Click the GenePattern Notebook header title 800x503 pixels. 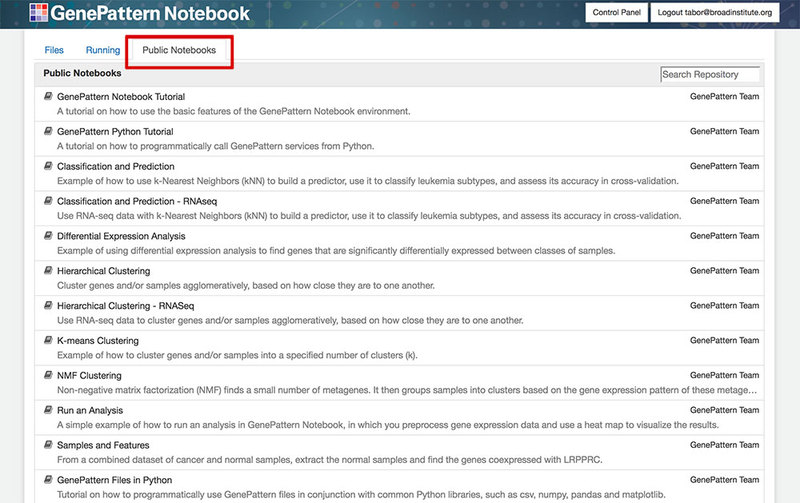[150, 13]
